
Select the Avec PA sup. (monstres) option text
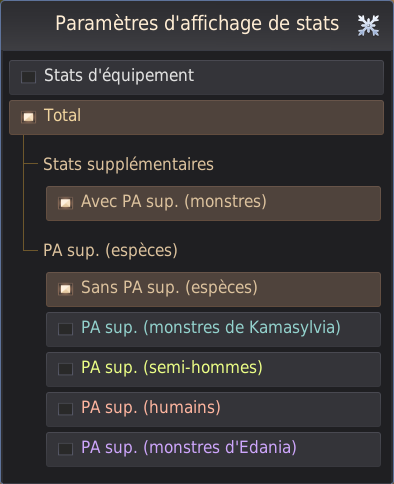click(174, 202)
